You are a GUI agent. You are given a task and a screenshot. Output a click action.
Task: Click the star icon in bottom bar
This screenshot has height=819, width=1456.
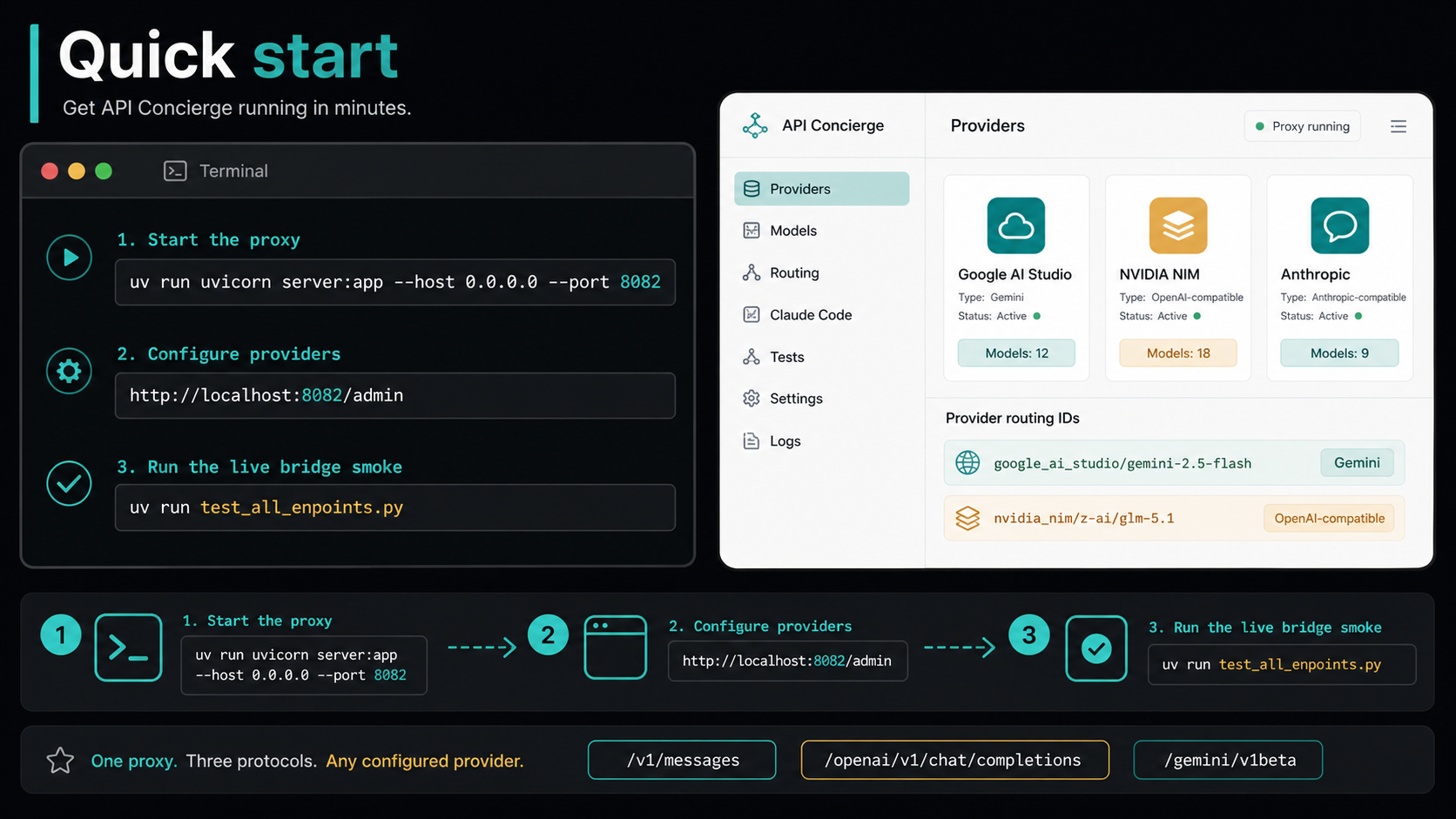tap(60, 760)
